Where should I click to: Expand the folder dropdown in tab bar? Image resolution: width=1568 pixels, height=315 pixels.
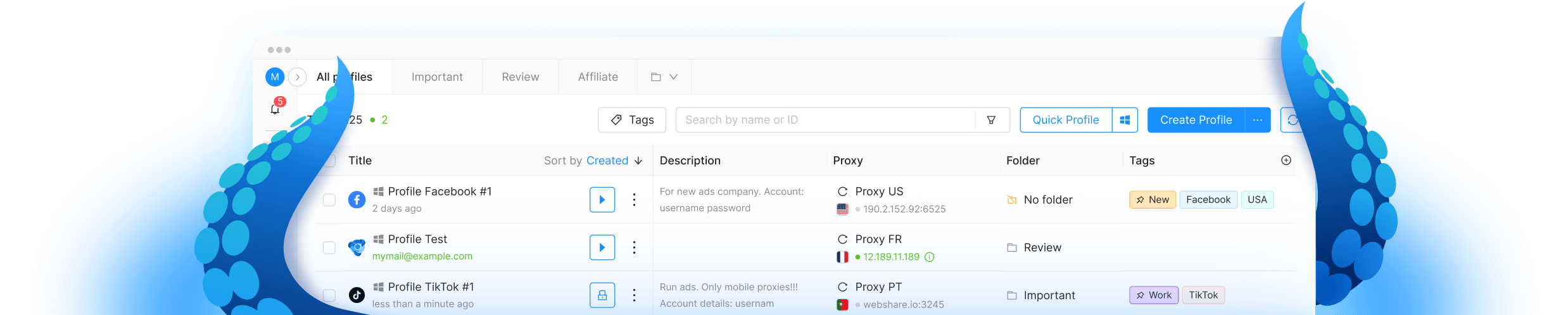click(x=664, y=77)
